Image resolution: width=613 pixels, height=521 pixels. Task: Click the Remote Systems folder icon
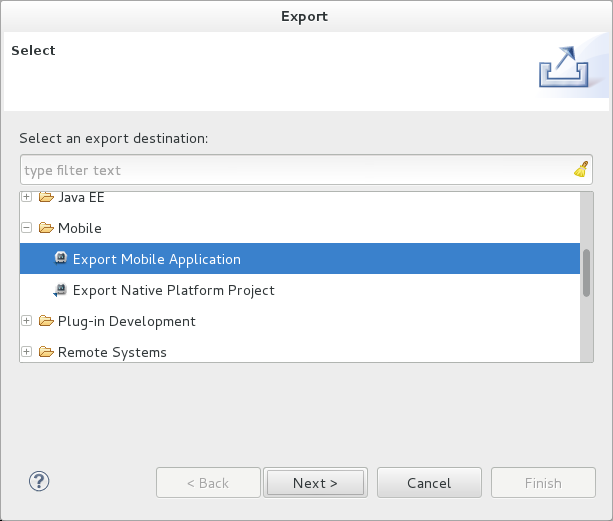46,352
